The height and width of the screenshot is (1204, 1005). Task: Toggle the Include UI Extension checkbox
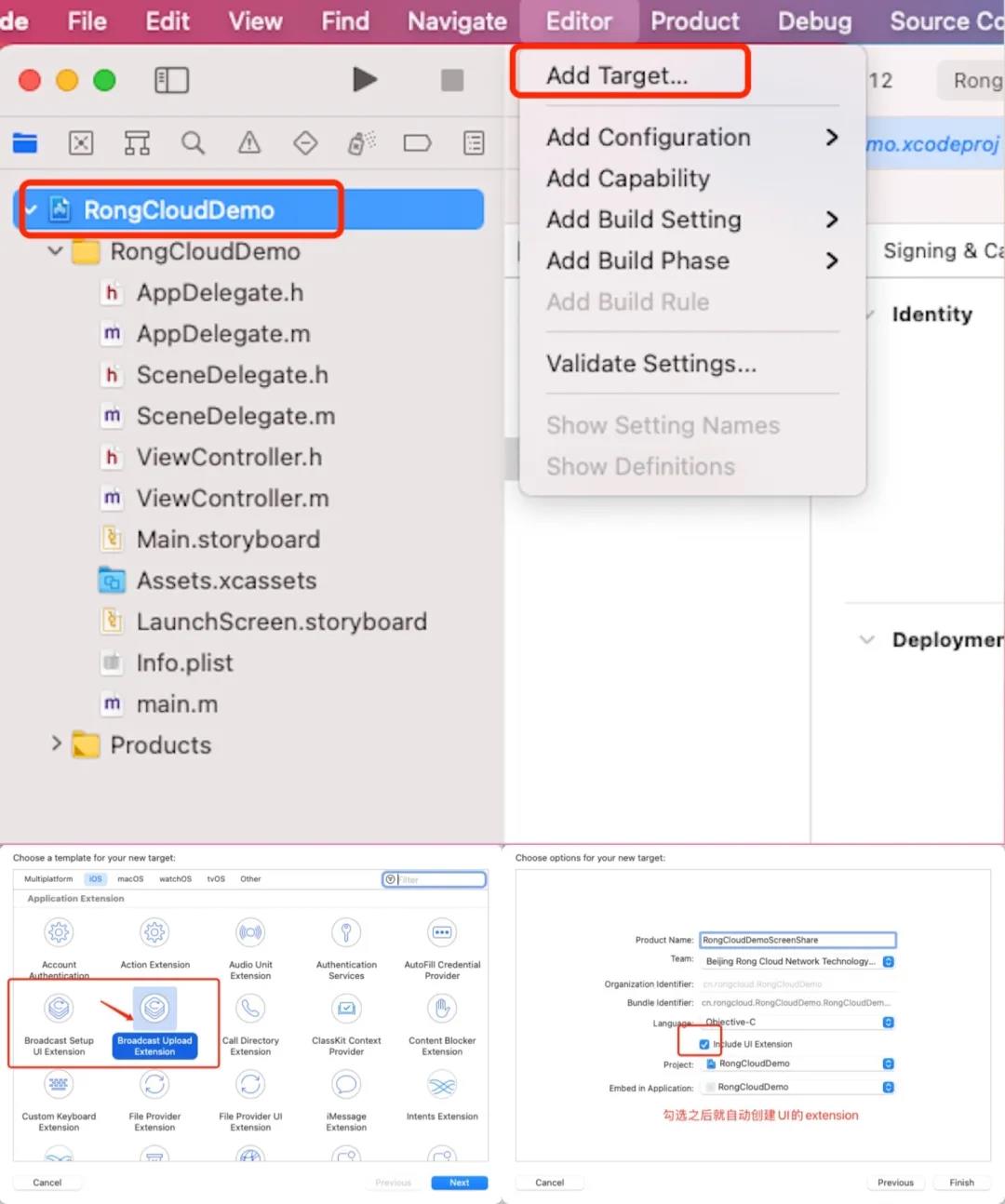704,1044
